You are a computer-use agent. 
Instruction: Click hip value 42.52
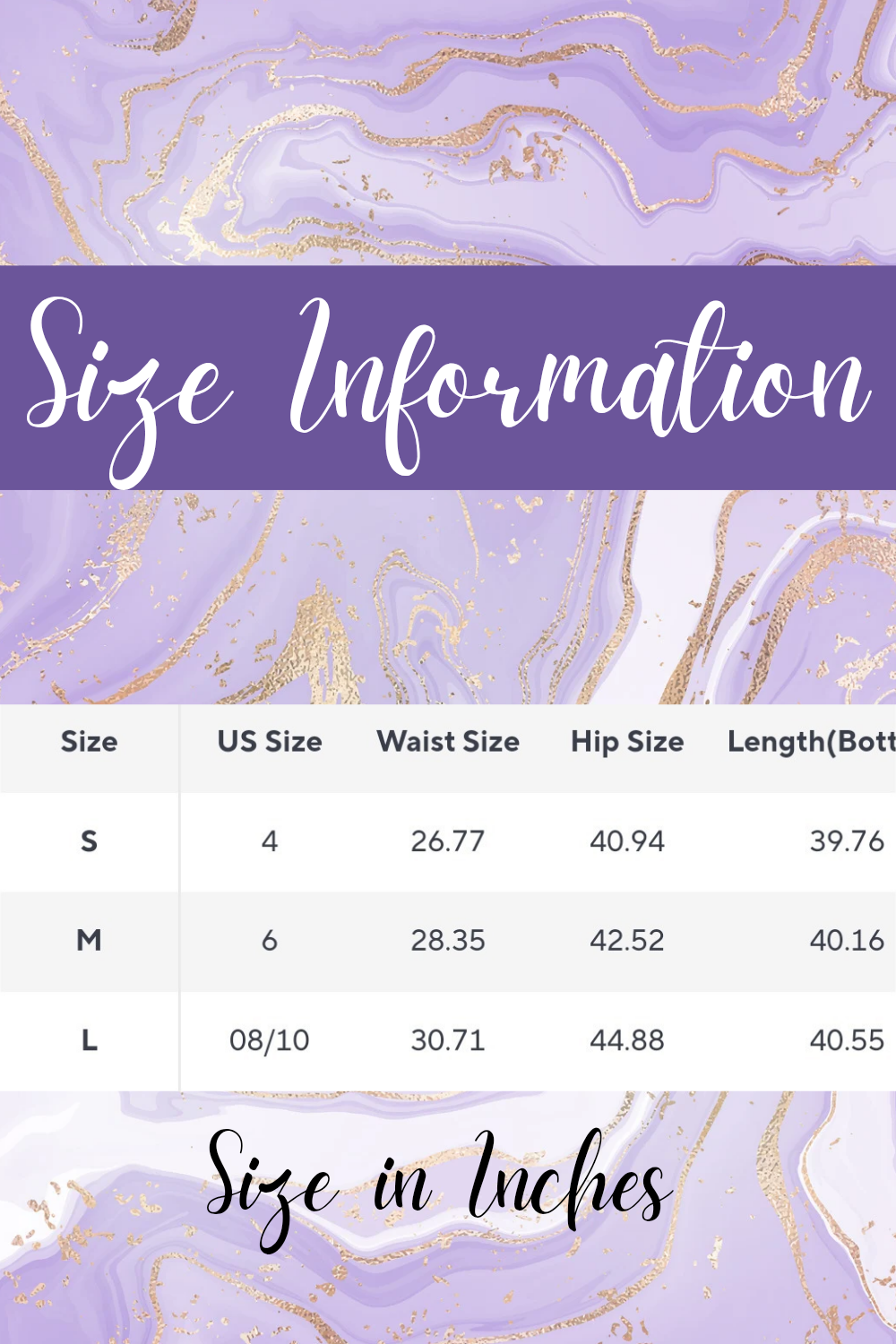[627, 941]
